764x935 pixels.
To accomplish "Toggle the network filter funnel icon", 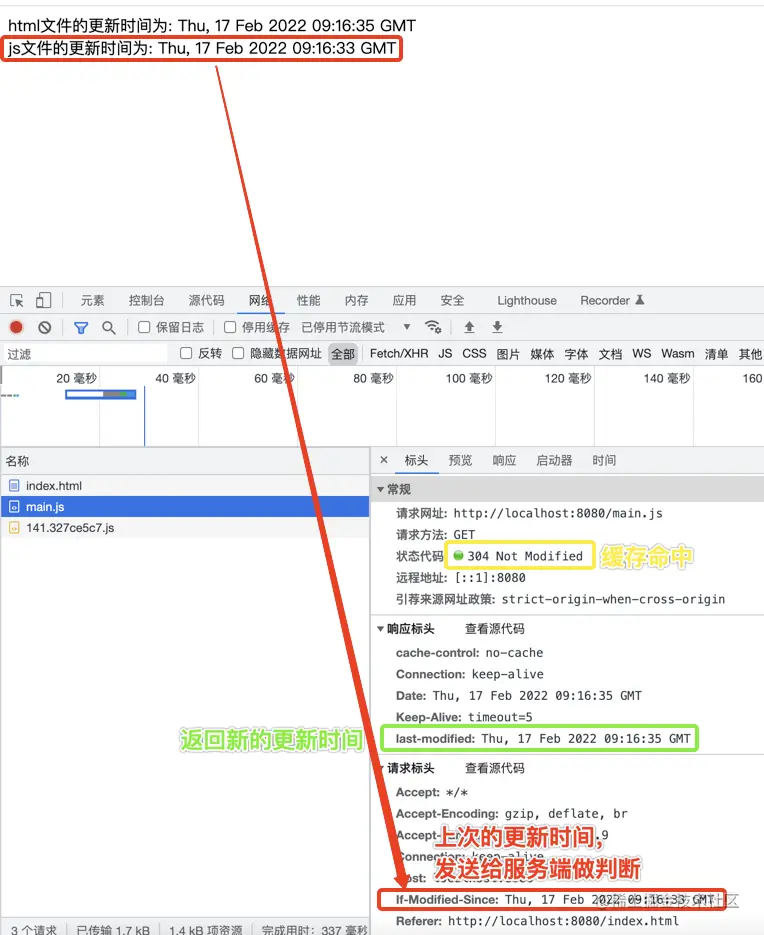I will tap(81, 327).
